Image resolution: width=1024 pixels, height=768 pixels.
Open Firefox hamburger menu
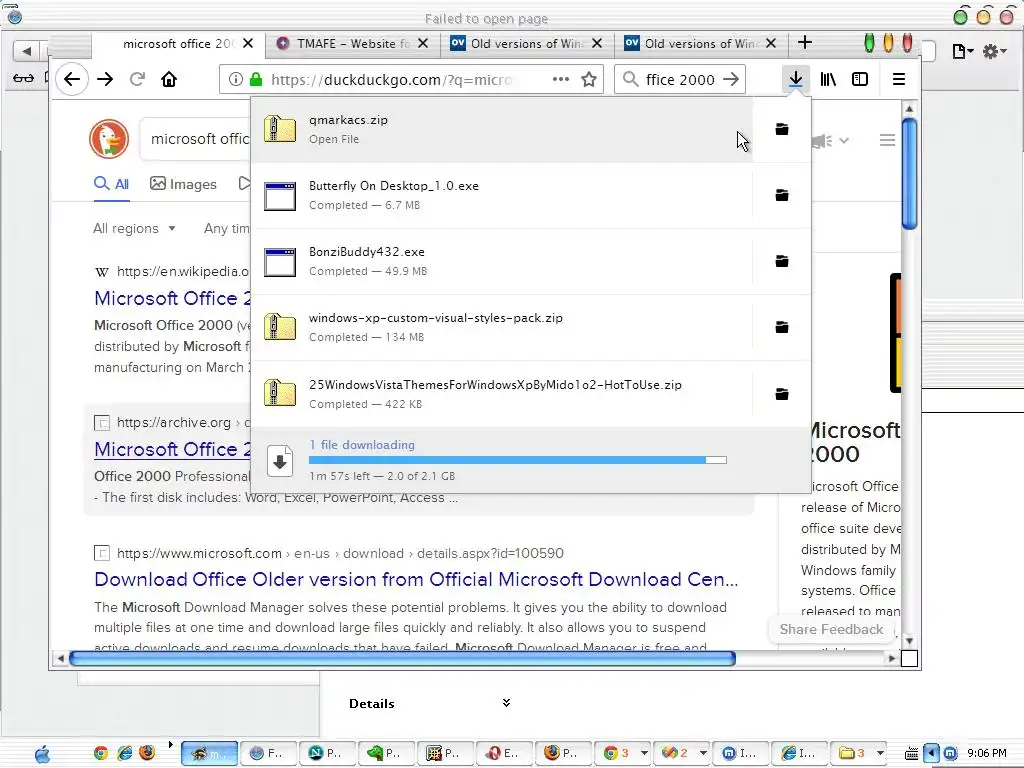[x=899, y=80]
